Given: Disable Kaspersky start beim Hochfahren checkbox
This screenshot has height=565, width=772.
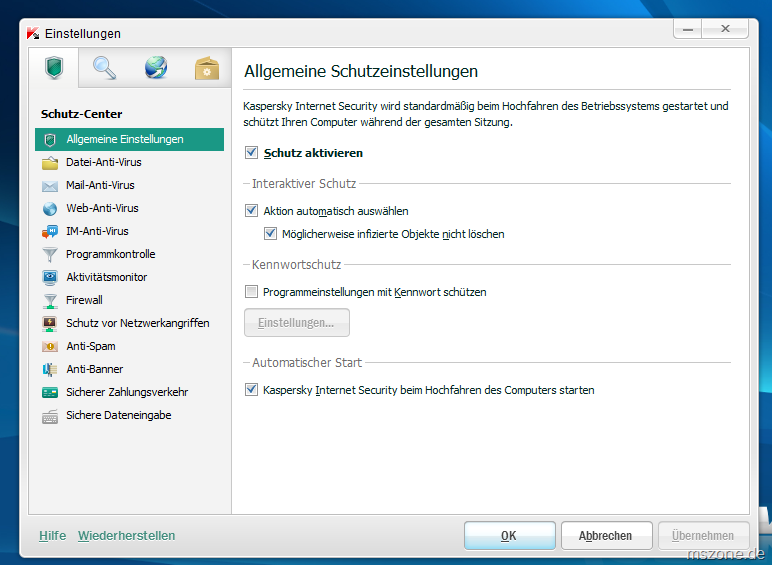Looking at the screenshot, I should coord(251,390).
